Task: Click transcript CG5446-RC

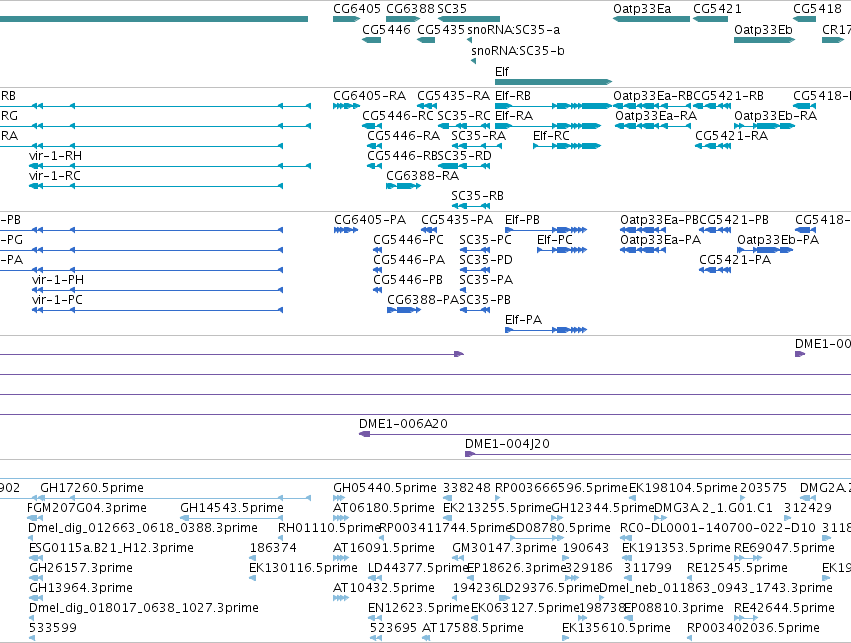Action: click(x=398, y=116)
